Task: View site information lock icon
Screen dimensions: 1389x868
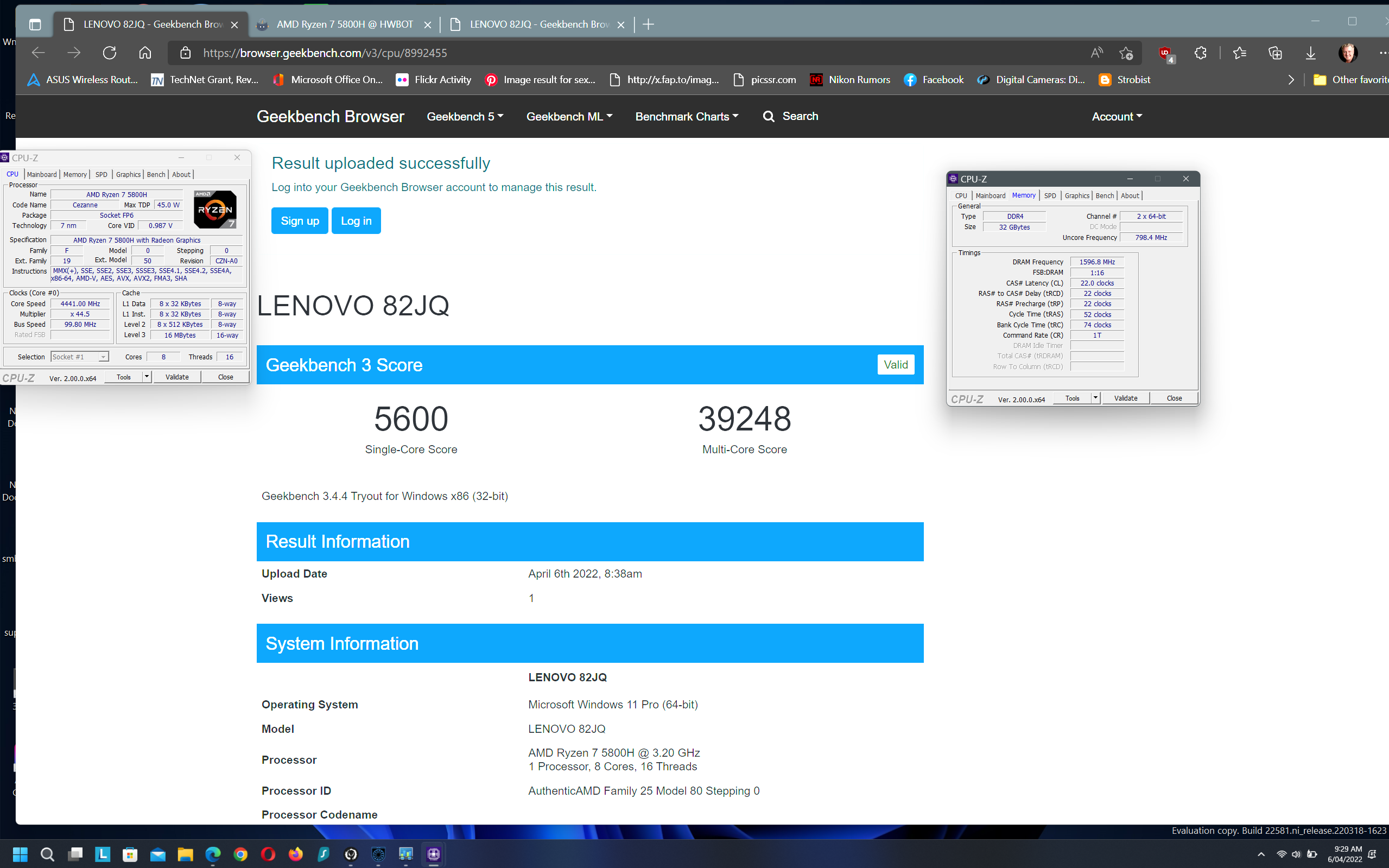Action: click(186, 53)
